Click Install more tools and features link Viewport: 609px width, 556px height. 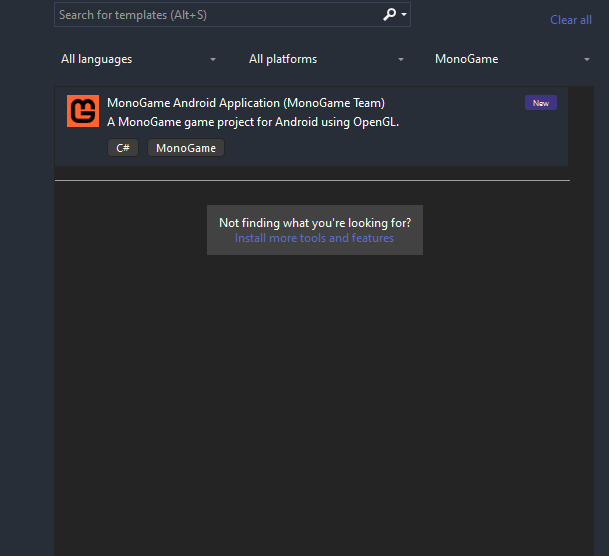pyautogui.click(x=314, y=238)
